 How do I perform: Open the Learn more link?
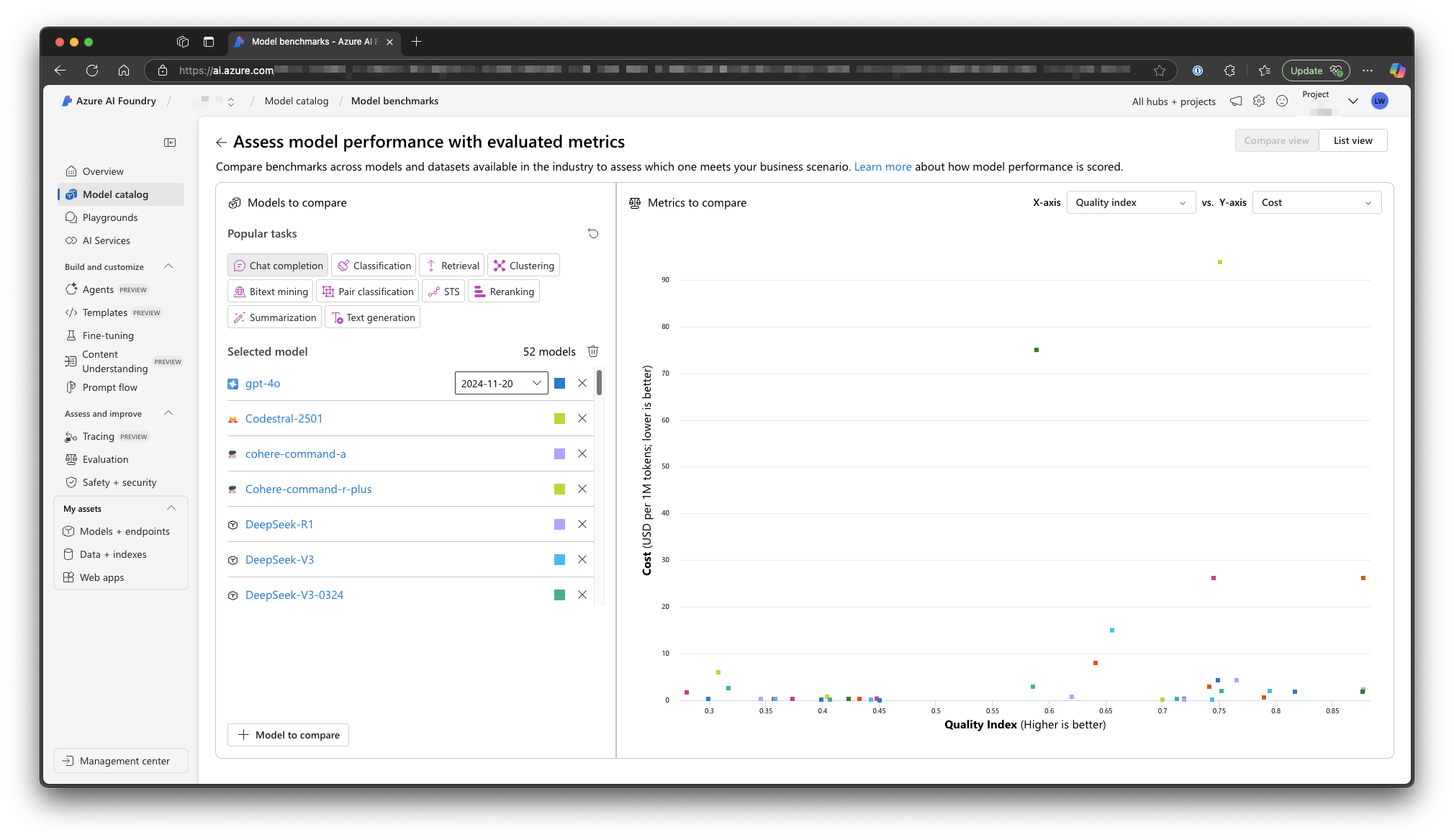(882, 167)
